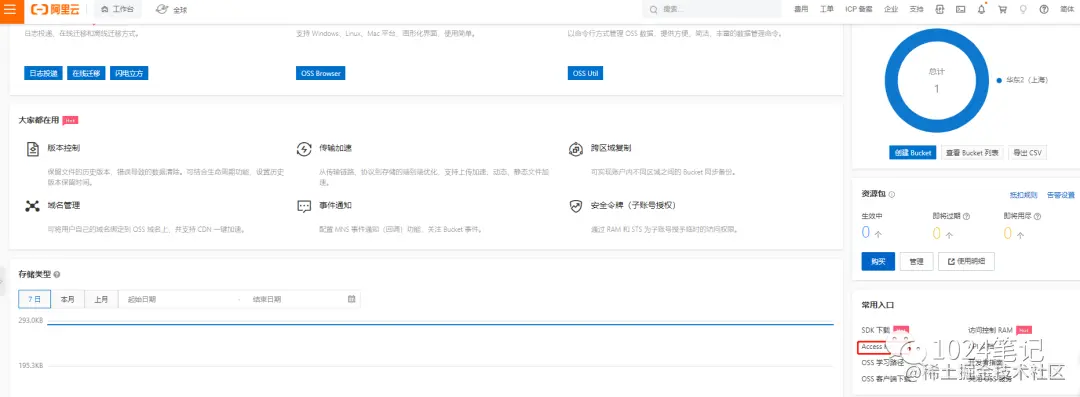Screen dimensions: 1080x397
Task: Open the help question-mark icon
Action: point(1044,10)
